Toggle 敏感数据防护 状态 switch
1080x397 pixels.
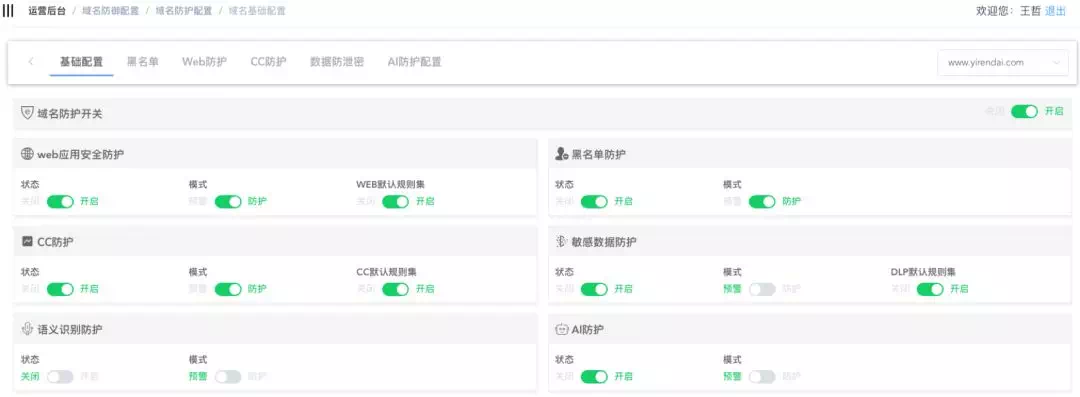tap(594, 289)
